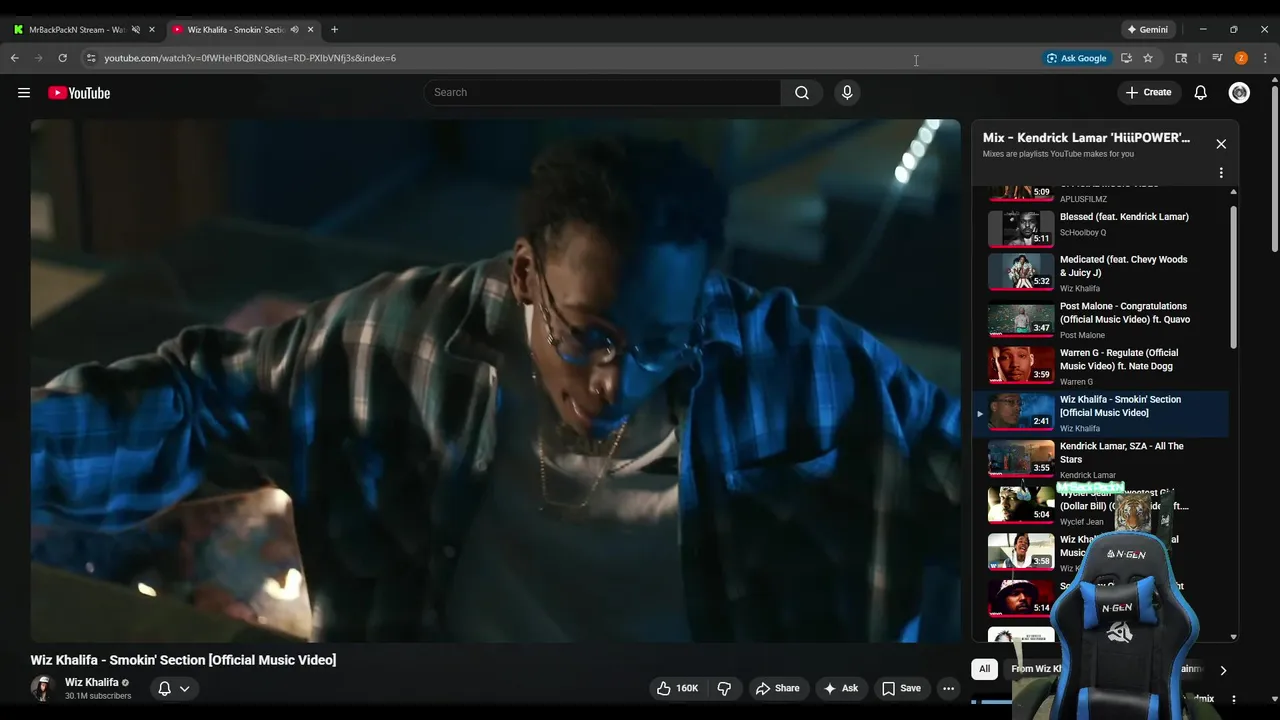The height and width of the screenshot is (720, 1280).
Task: Go to the YouTube home logo
Action: coord(79,93)
